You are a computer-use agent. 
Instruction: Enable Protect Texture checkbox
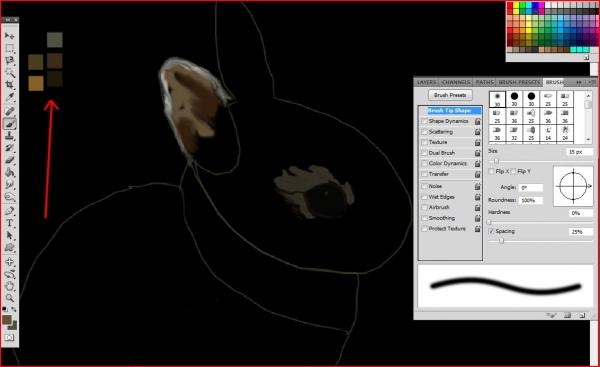tap(424, 228)
